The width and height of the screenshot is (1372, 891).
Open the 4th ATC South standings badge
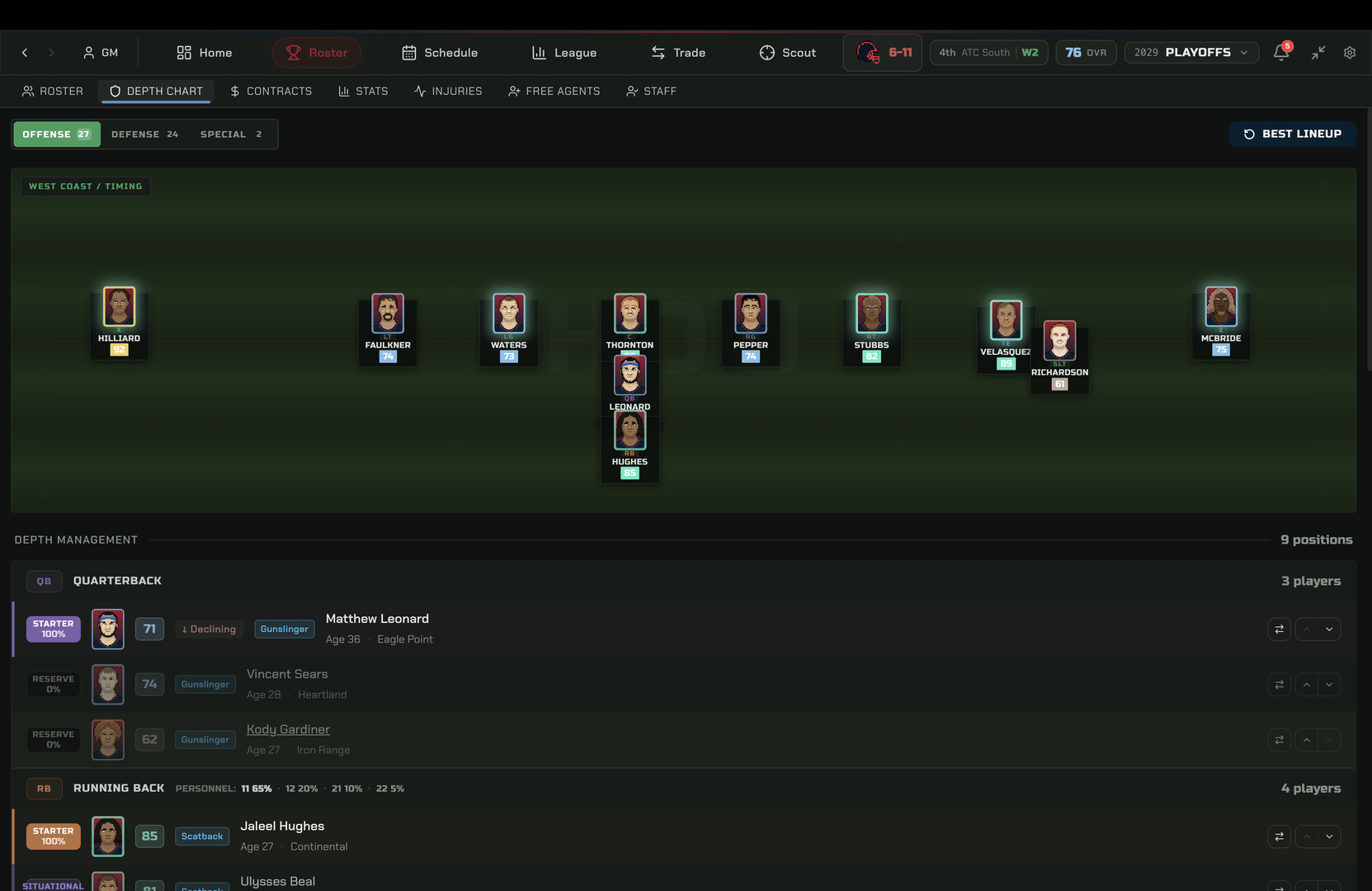tap(988, 53)
